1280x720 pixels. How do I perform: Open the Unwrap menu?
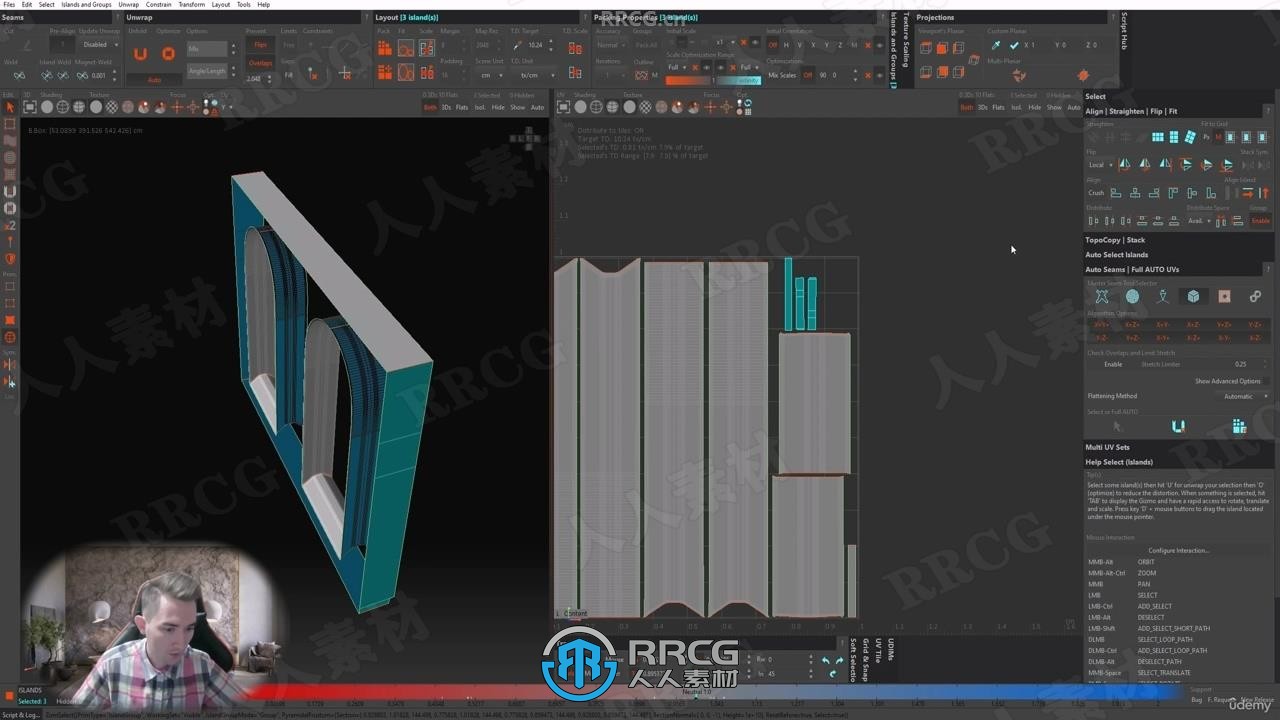pos(129,4)
